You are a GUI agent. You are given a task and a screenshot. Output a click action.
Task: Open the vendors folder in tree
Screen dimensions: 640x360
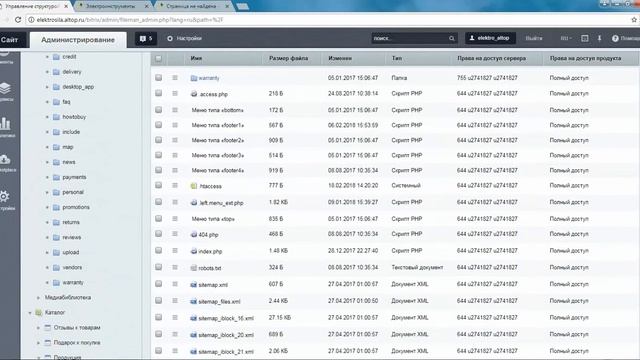(x=72, y=267)
